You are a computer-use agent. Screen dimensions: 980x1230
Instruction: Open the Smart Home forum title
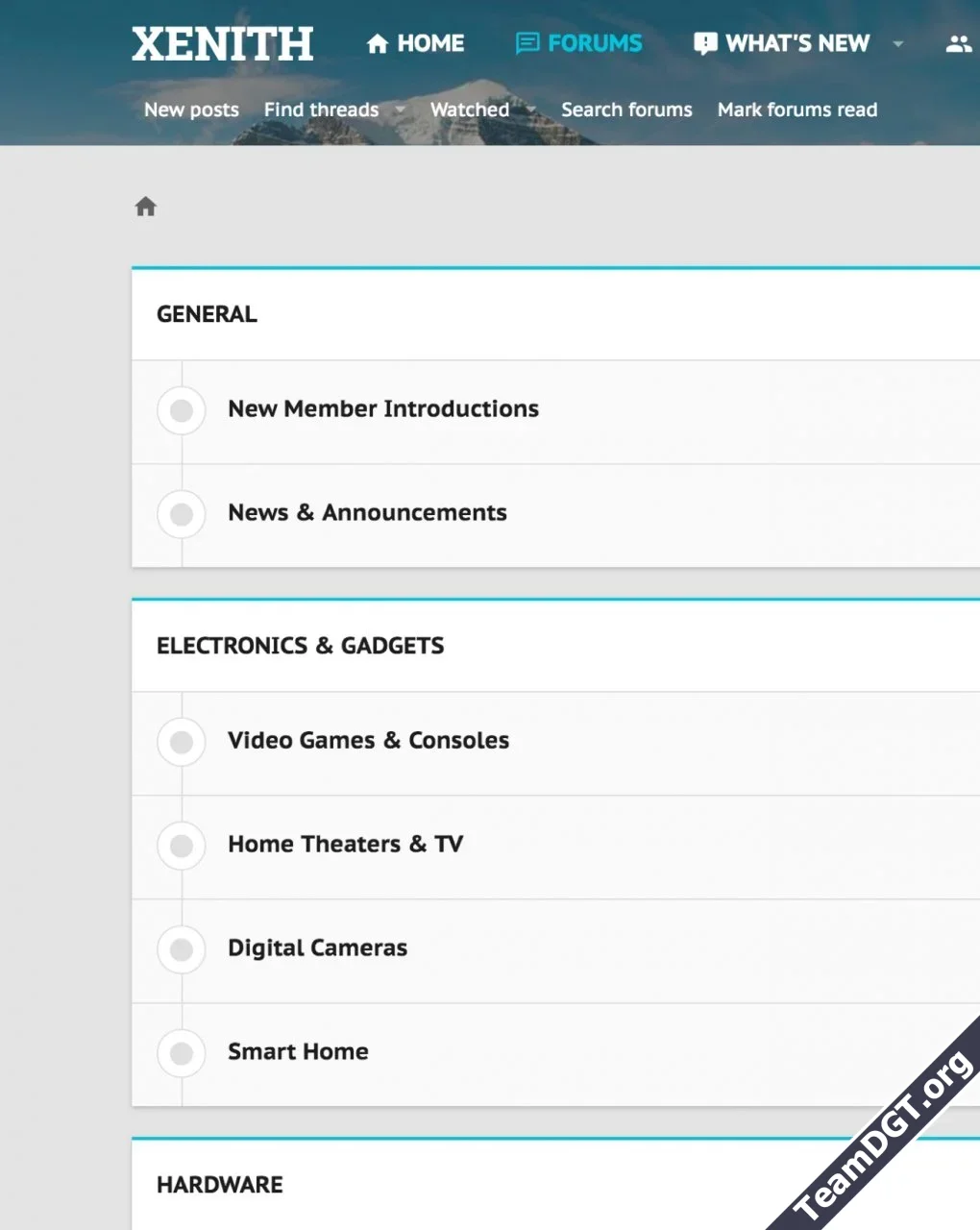tap(298, 1051)
